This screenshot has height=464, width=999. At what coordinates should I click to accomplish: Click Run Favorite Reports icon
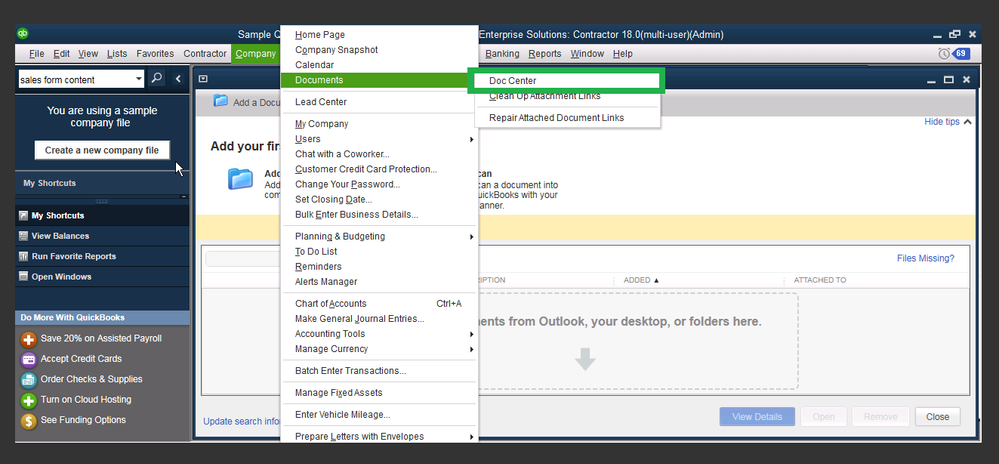click(24, 256)
